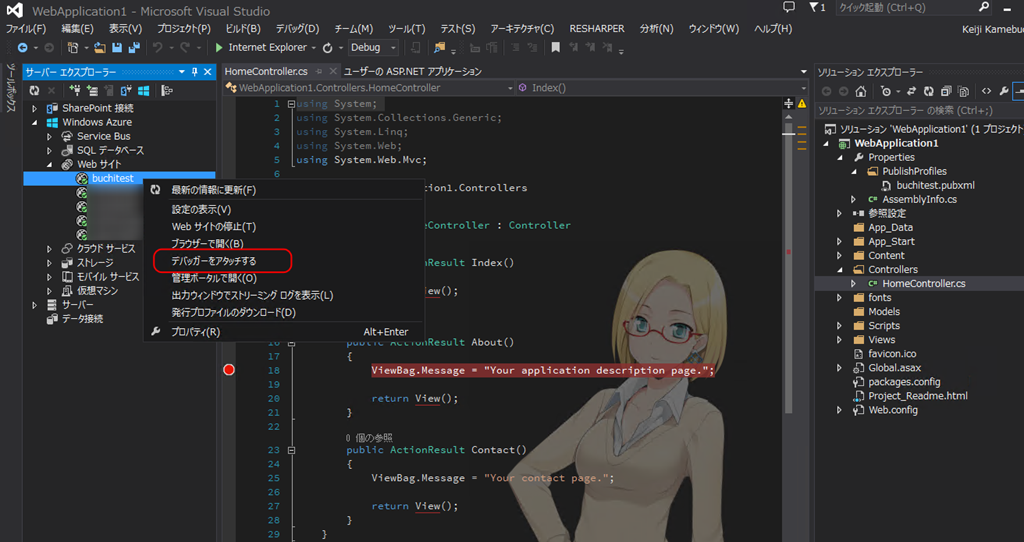The image size is (1024, 542).
Task: Click the navigate back arrow in main toolbar
Action: click(21, 48)
